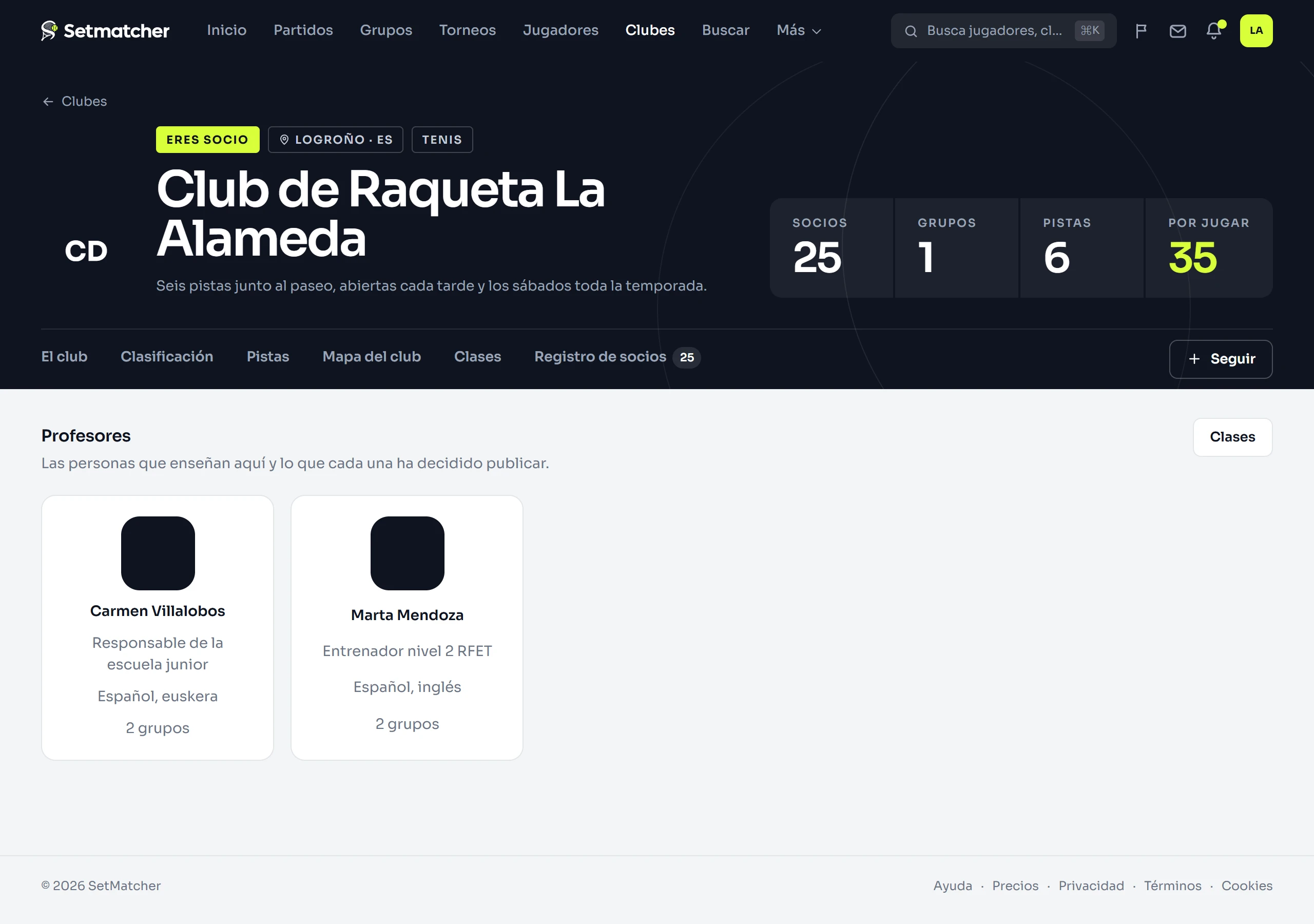Open the notifications bell
The width and height of the screenshot is (1314, 924).
click(1214, 31)
